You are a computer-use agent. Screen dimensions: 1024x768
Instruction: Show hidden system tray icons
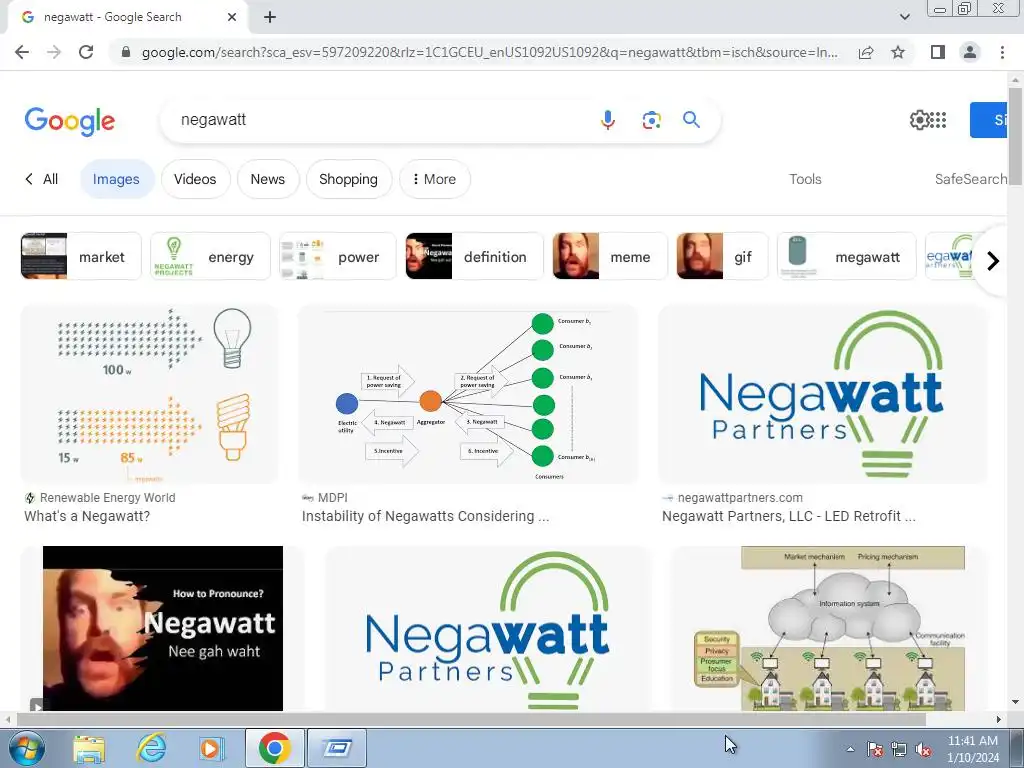point(850,749)
